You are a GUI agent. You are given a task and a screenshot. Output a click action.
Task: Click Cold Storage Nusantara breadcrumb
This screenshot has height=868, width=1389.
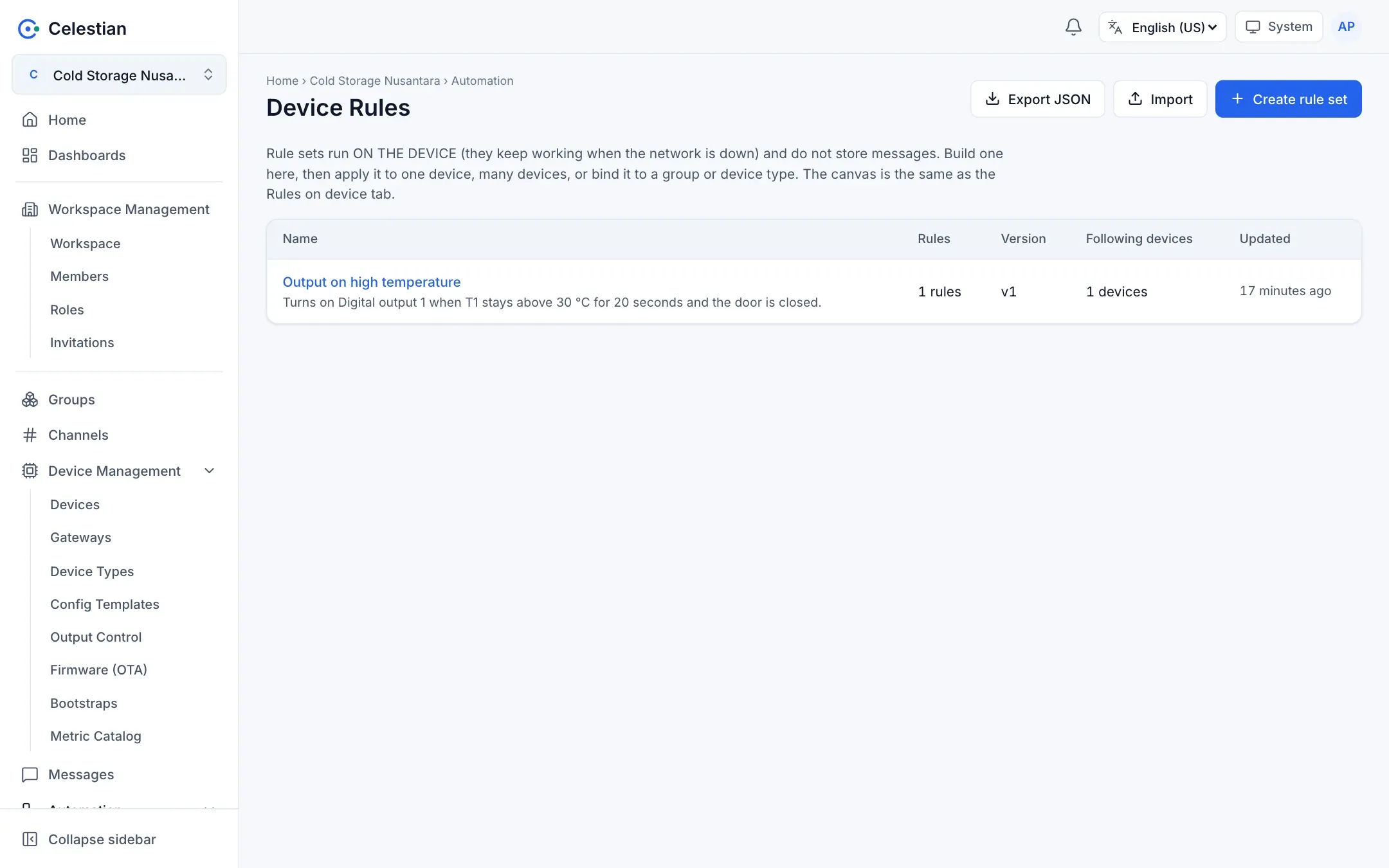(x=375, y=81)
